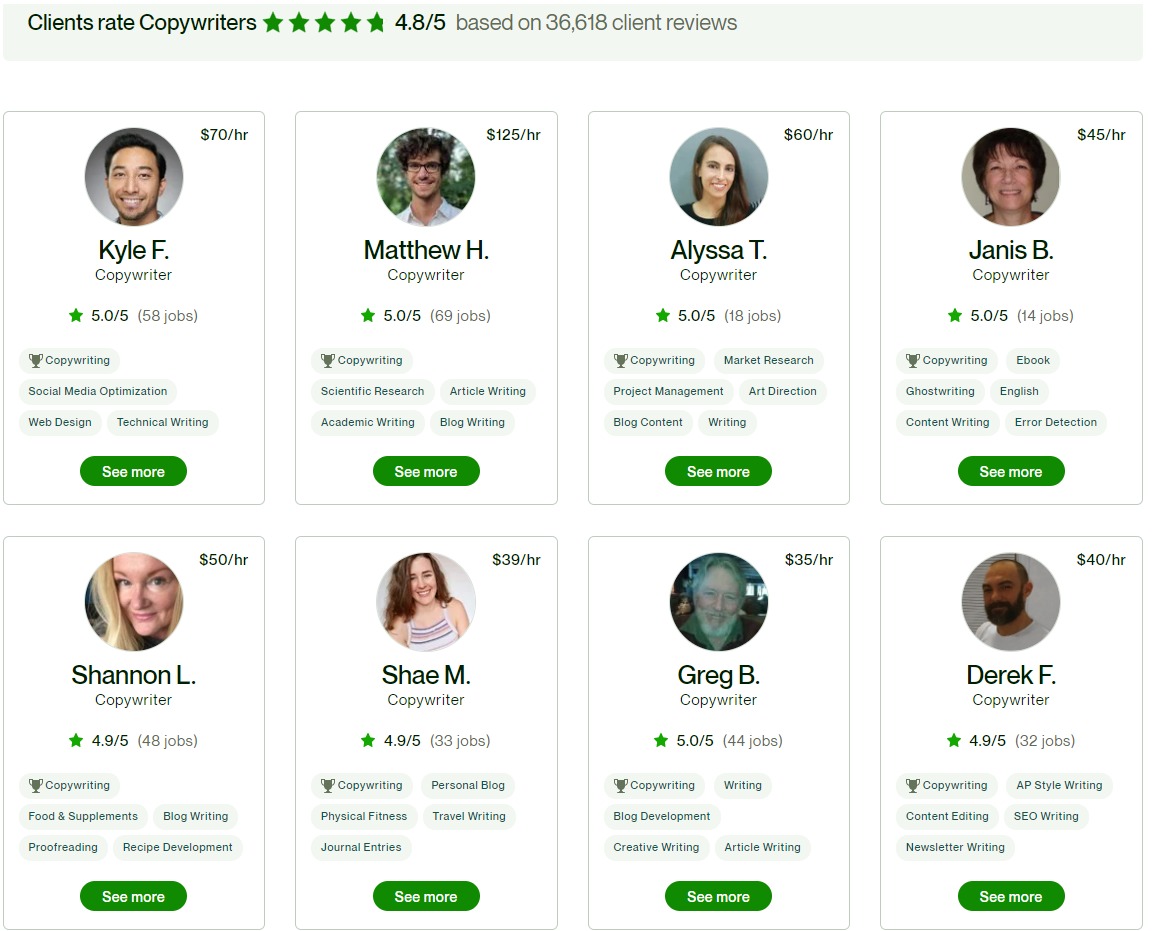Click the Proofreading skill tag
The image size is (1153, 931).
coord(63,847)
